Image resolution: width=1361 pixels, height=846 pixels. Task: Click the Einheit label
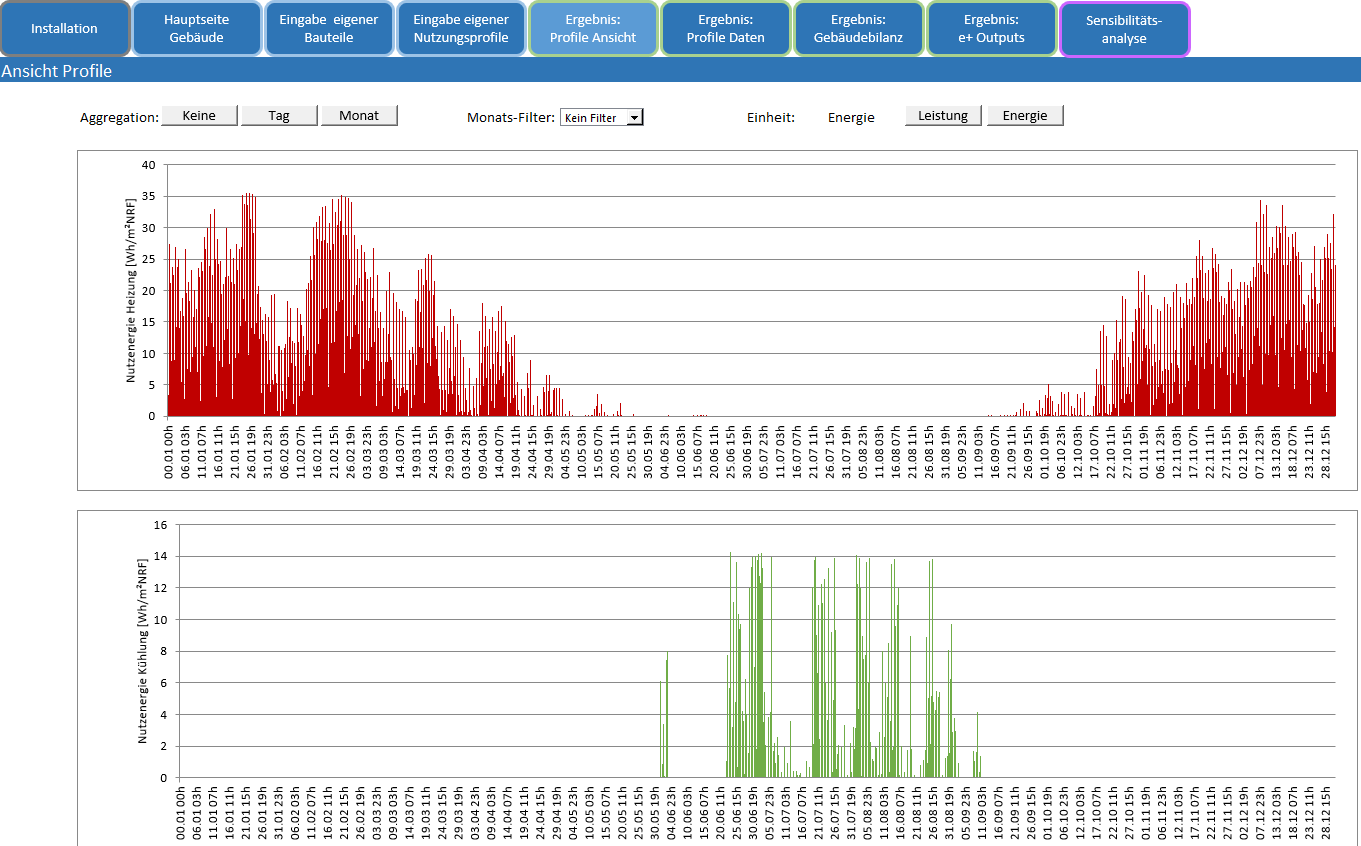tap(771, 118)
